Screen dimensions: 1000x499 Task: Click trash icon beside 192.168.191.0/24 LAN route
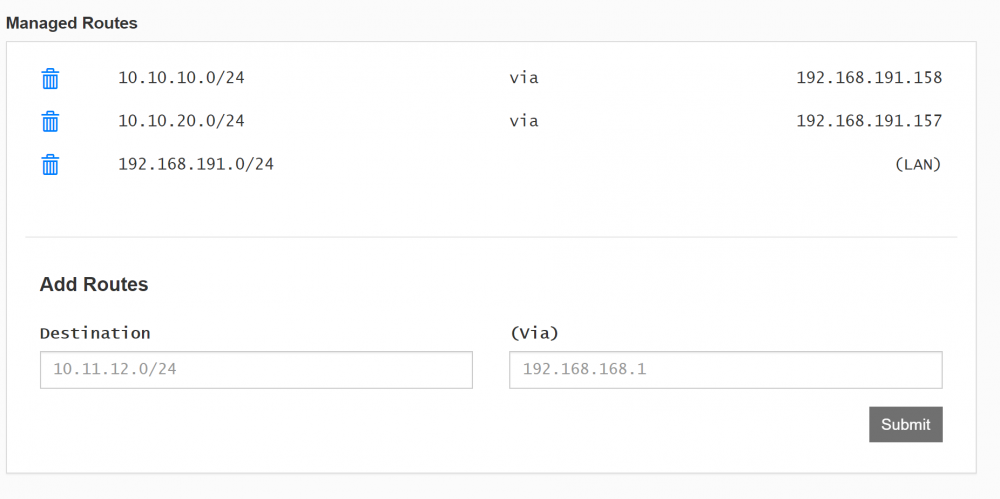[x=50, y=165]
